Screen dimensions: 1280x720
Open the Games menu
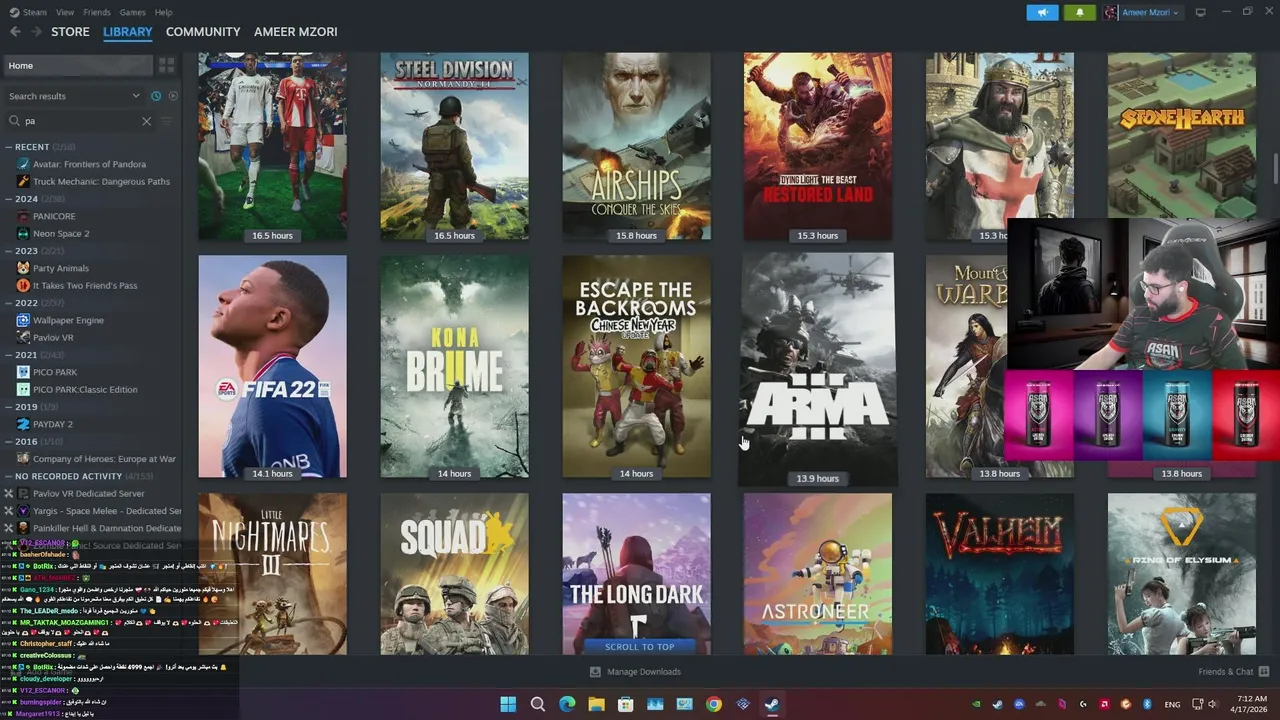(132, 12)
